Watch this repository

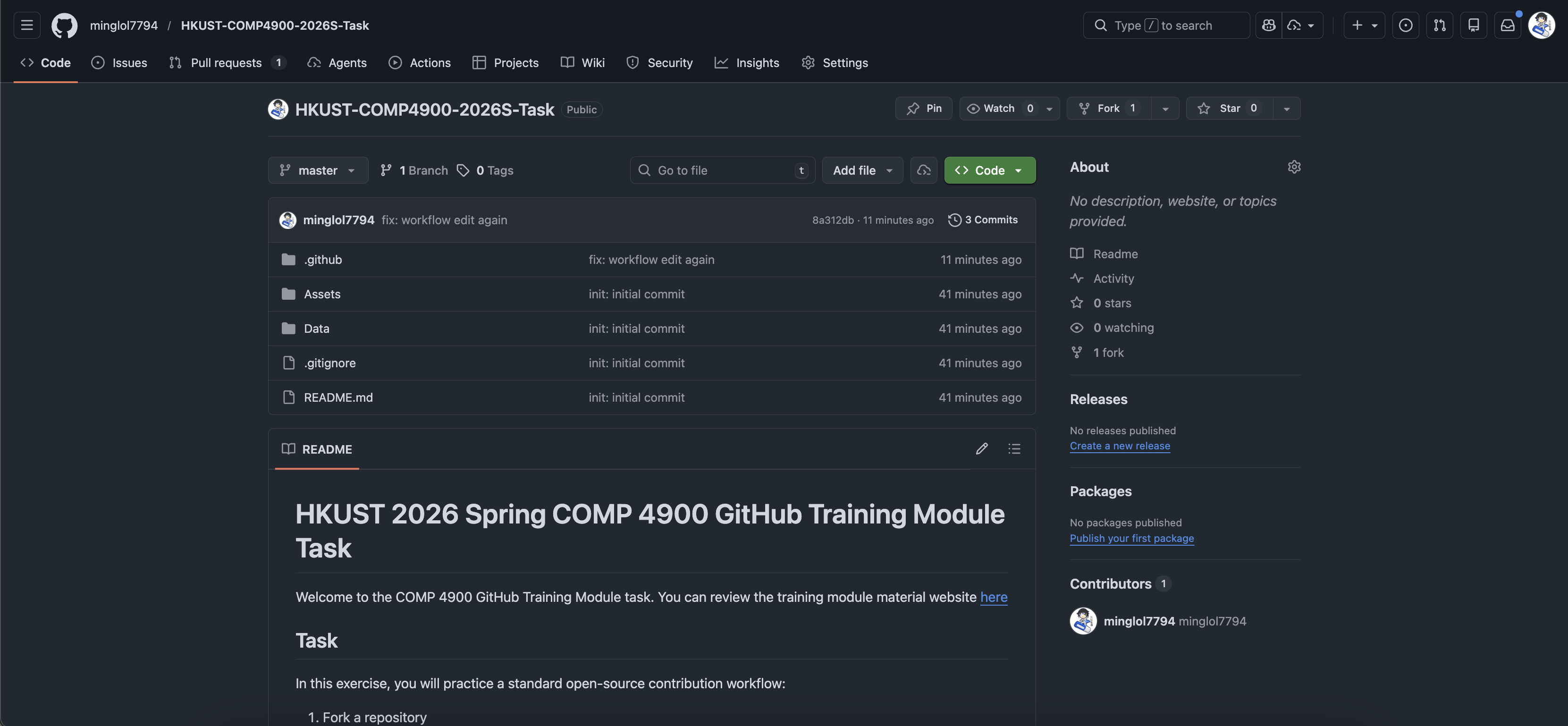click(x=998, y=108)
